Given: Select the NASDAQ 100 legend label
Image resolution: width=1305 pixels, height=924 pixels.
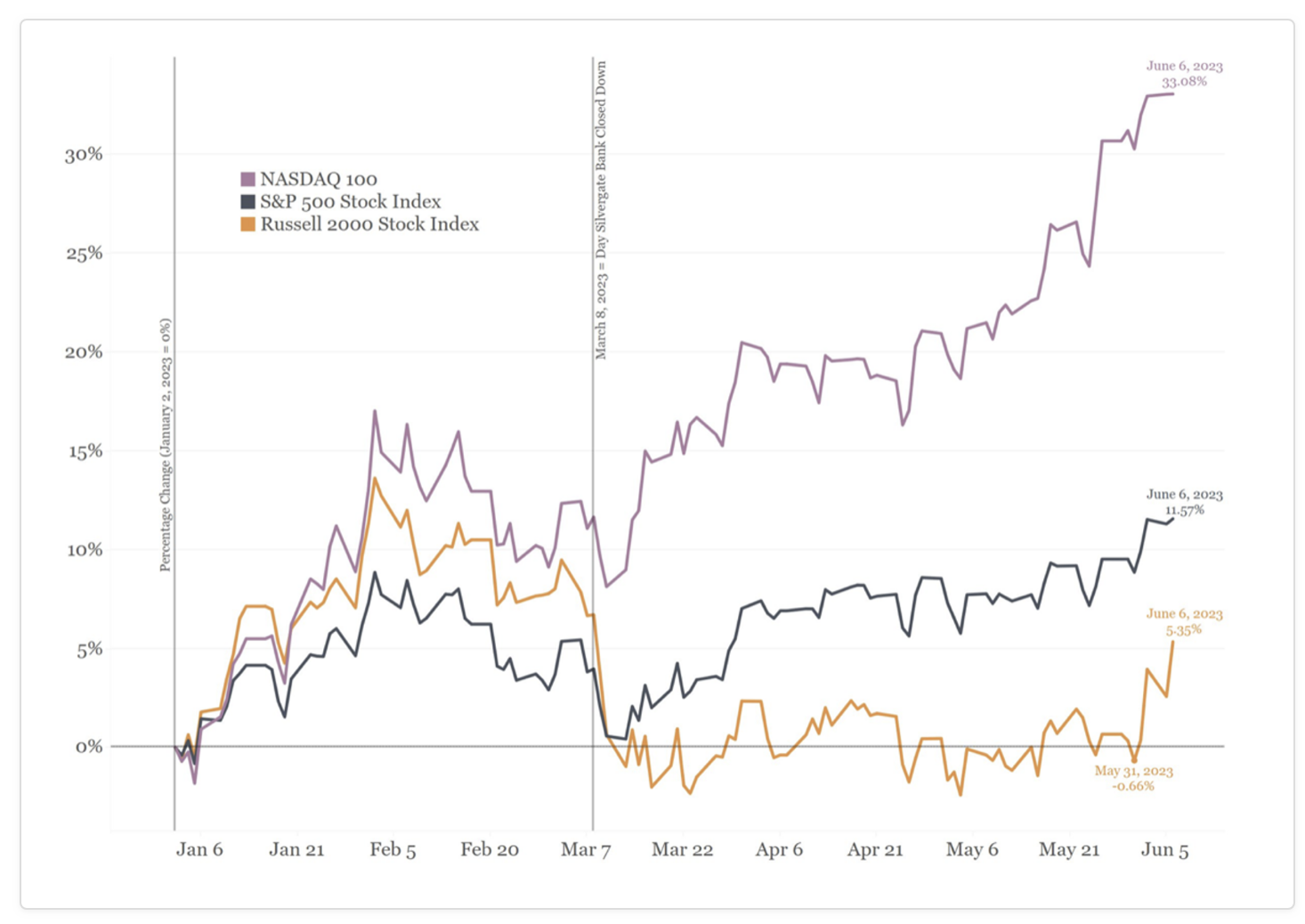Looking at the screenshot, I should click(318, 180).
